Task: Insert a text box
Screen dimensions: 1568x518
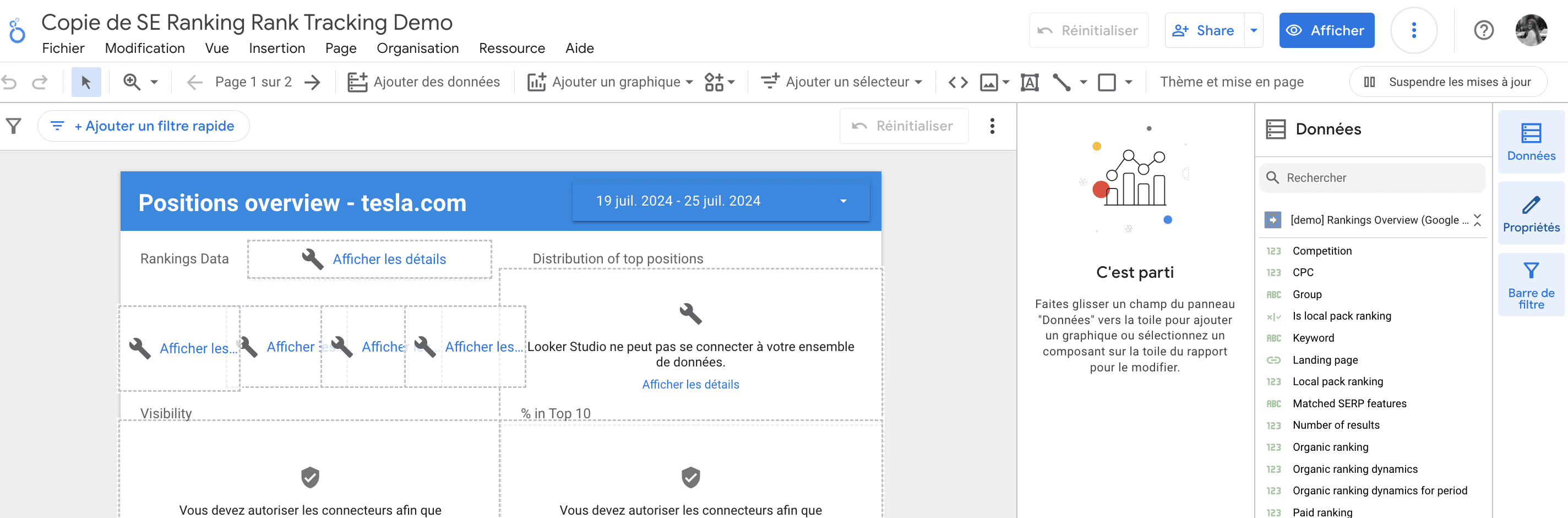Action: 1030,82
